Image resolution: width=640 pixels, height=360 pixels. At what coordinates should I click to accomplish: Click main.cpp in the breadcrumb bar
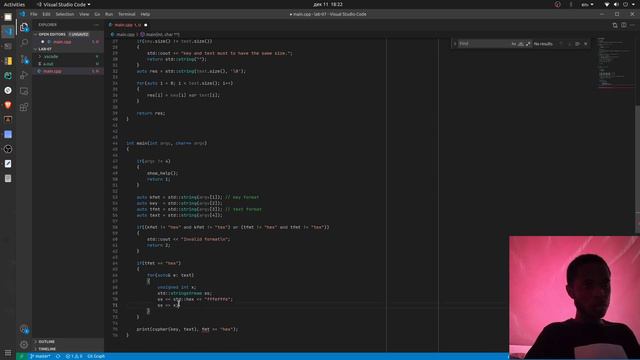coord(126,35)
